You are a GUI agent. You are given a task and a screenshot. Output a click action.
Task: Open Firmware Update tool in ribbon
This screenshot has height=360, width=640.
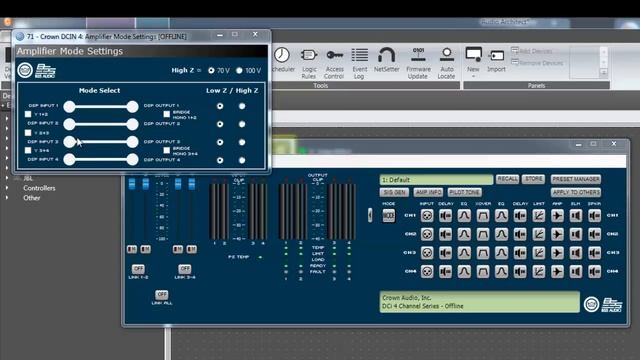point(418,63)
